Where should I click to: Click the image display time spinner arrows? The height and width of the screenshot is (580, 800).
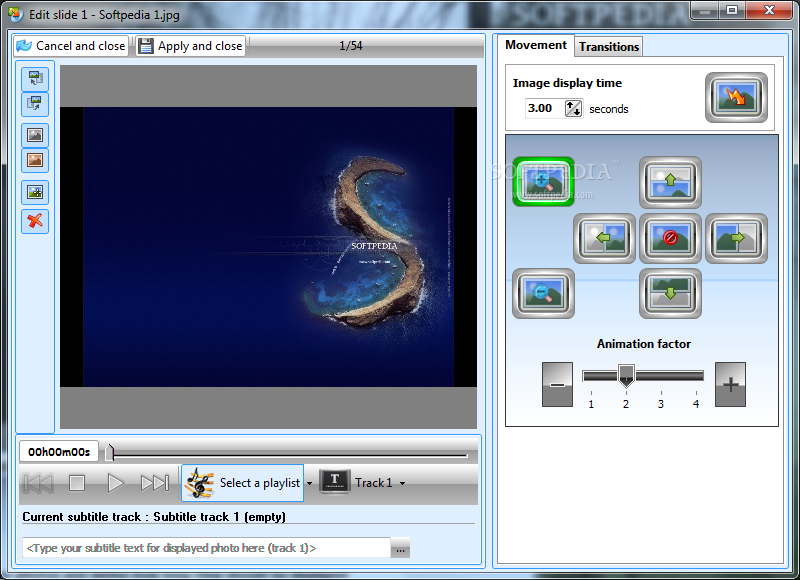[x=573, y=108]
